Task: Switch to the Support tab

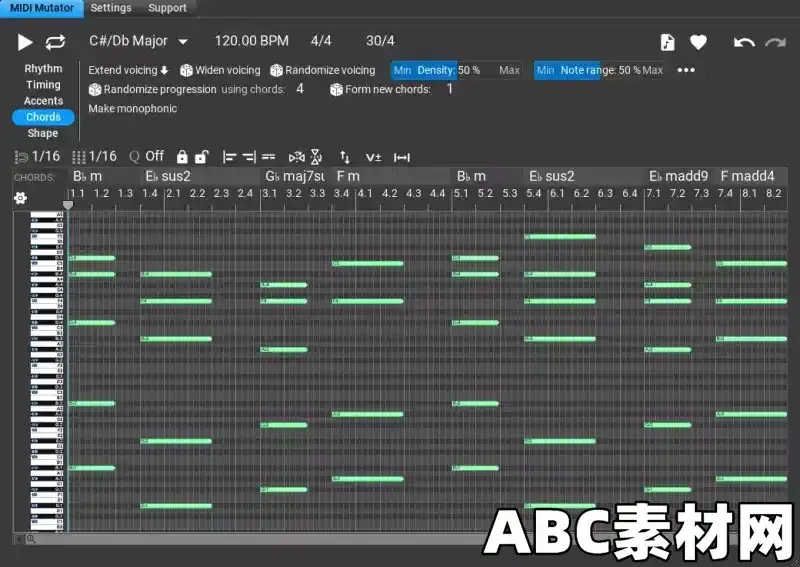Action: [x=167, y=8]
